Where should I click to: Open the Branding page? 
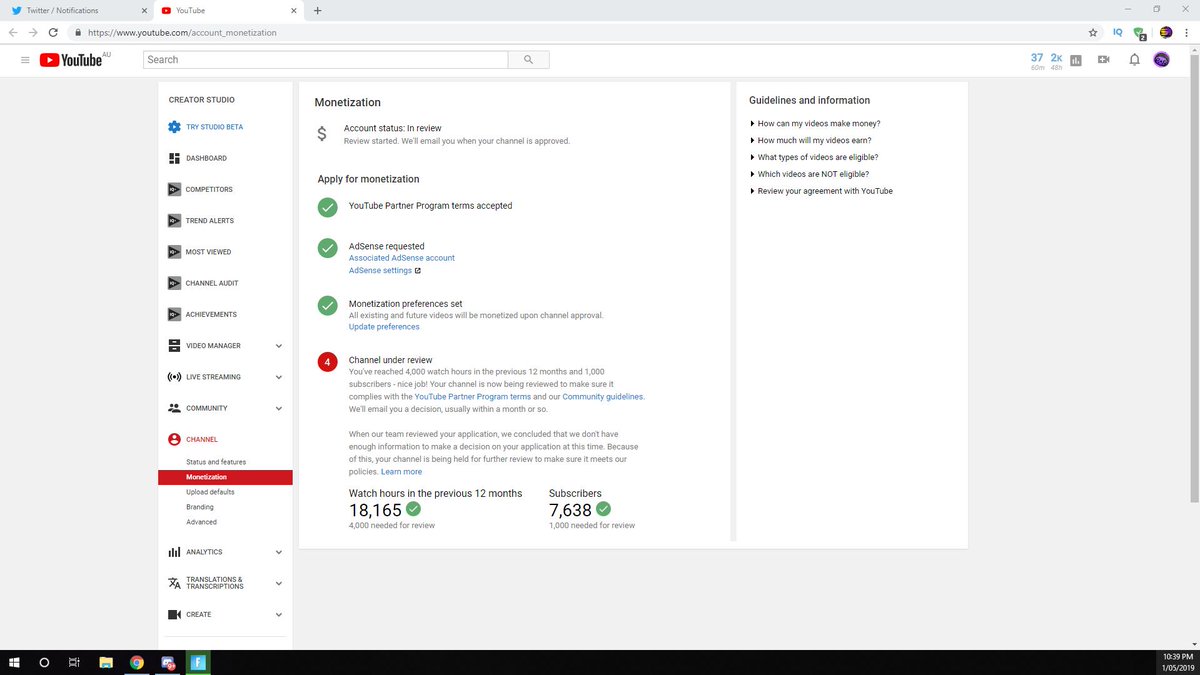point(200,507)
